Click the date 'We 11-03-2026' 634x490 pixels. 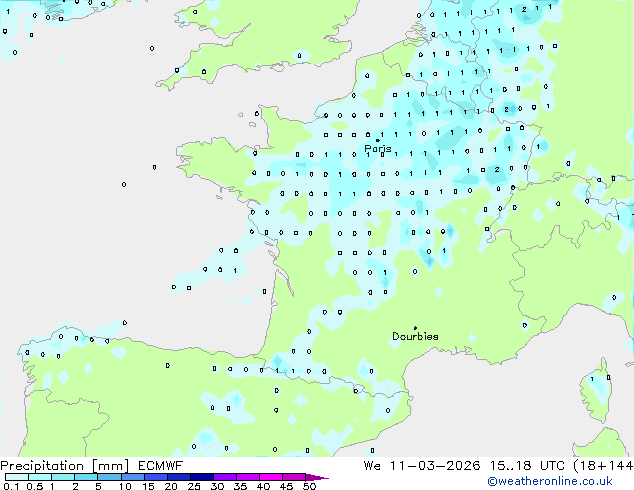(x=422, y=465)
